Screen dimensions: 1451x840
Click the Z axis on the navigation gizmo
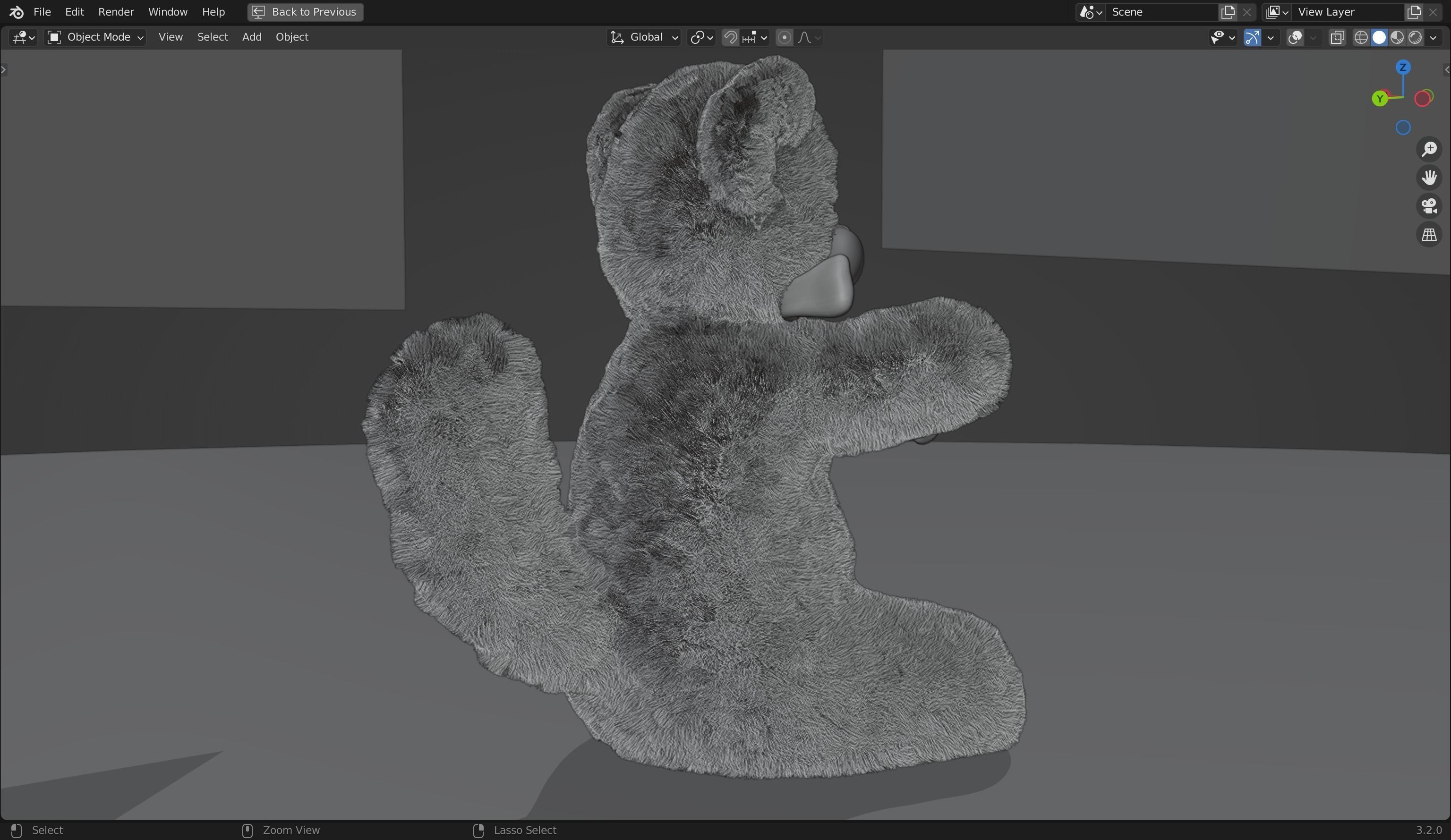1403,68
